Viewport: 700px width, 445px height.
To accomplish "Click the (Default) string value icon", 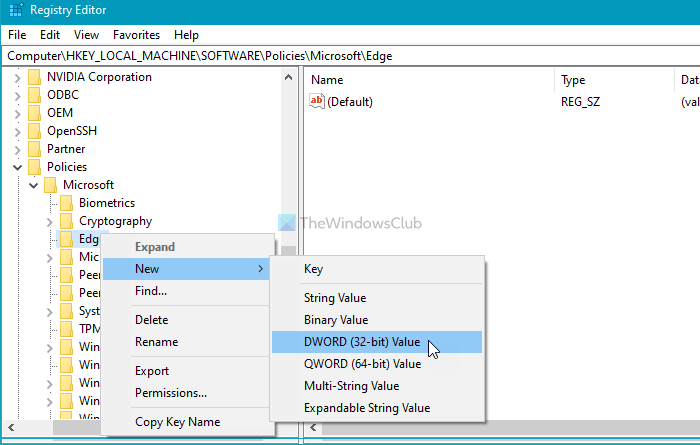I will point(317,101).
